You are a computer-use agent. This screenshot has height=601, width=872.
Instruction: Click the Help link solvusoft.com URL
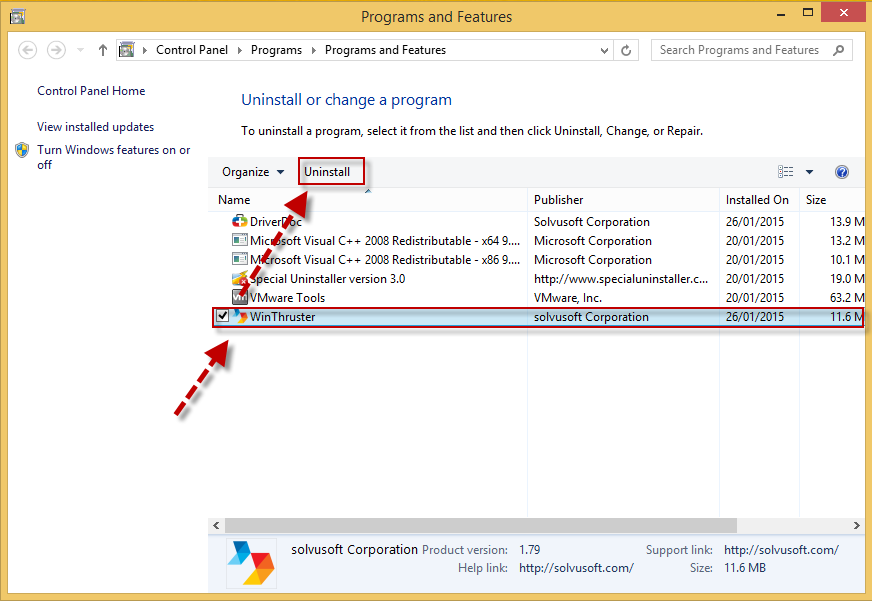[576, 568]
